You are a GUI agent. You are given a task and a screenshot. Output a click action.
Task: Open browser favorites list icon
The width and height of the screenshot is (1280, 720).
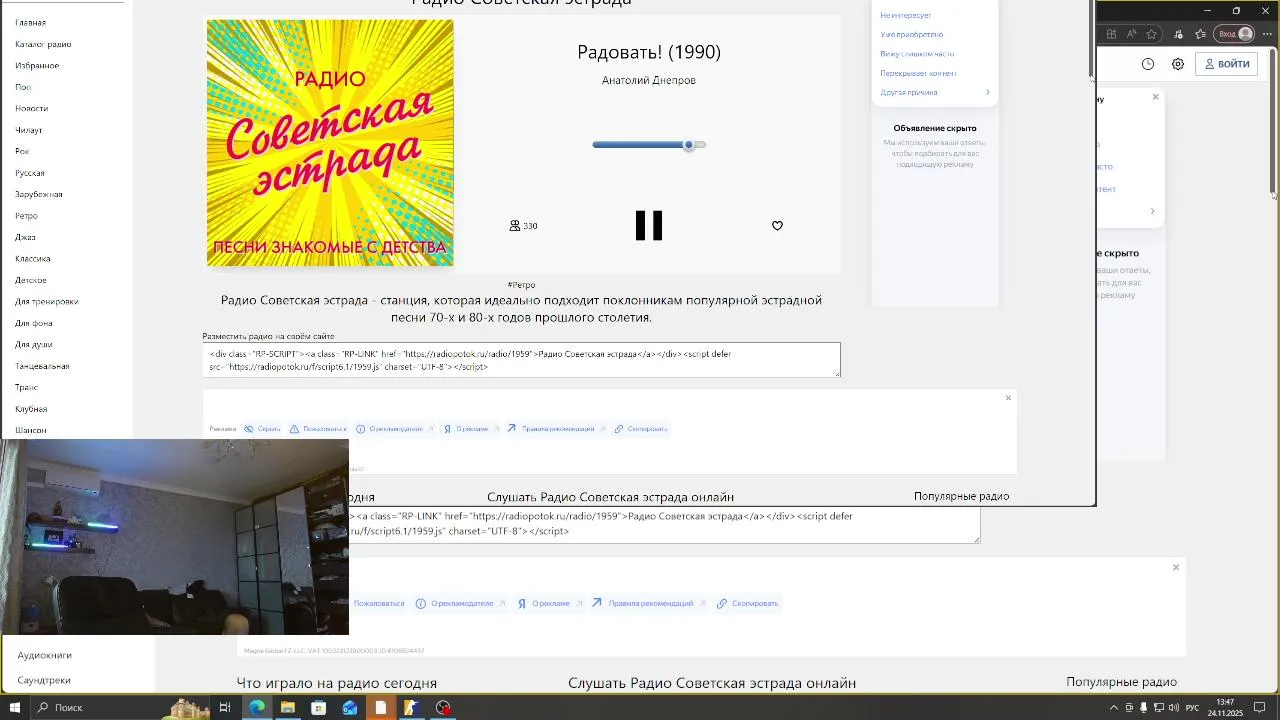[x=1201, y=34]
